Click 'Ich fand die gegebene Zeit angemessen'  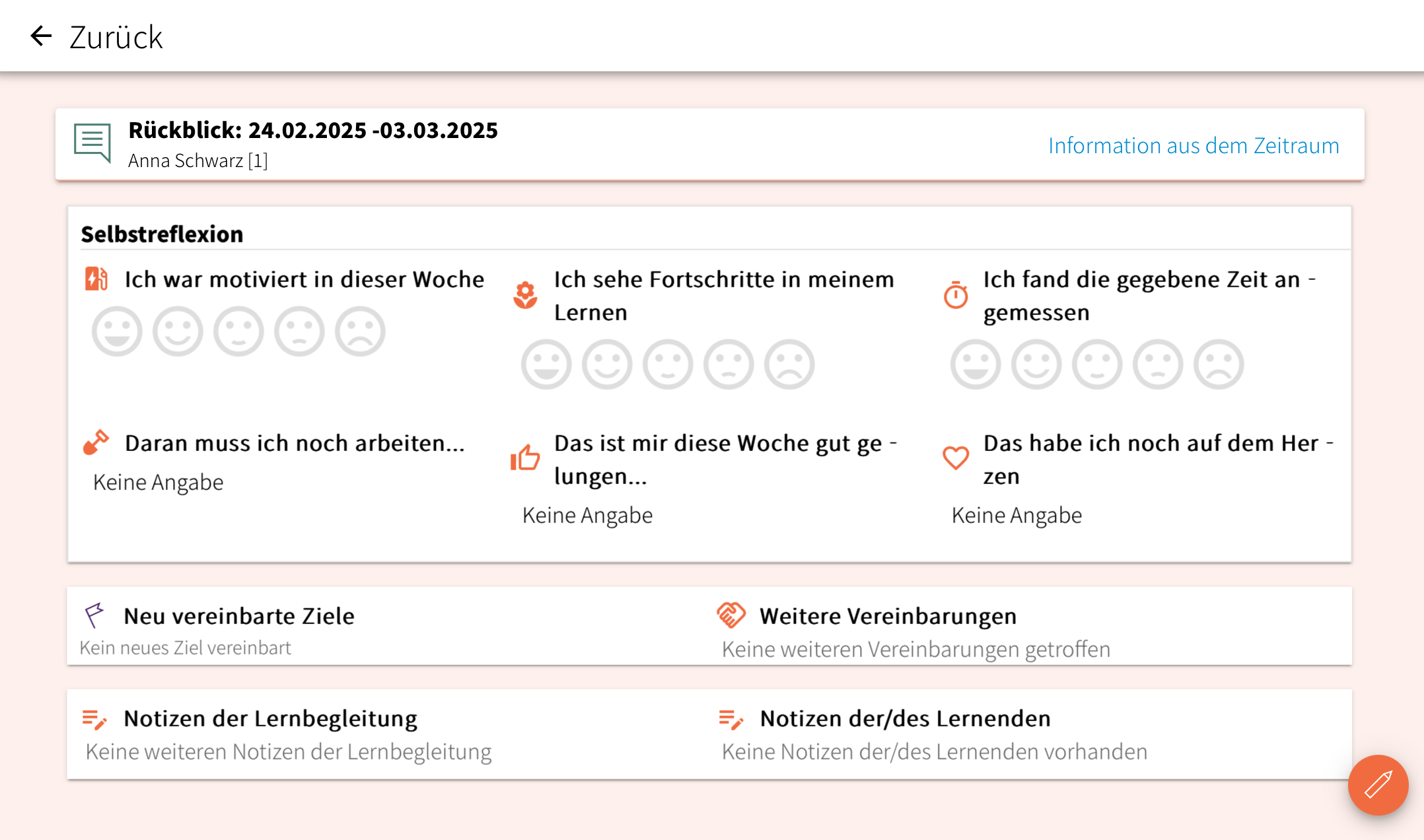[1149, 296]
